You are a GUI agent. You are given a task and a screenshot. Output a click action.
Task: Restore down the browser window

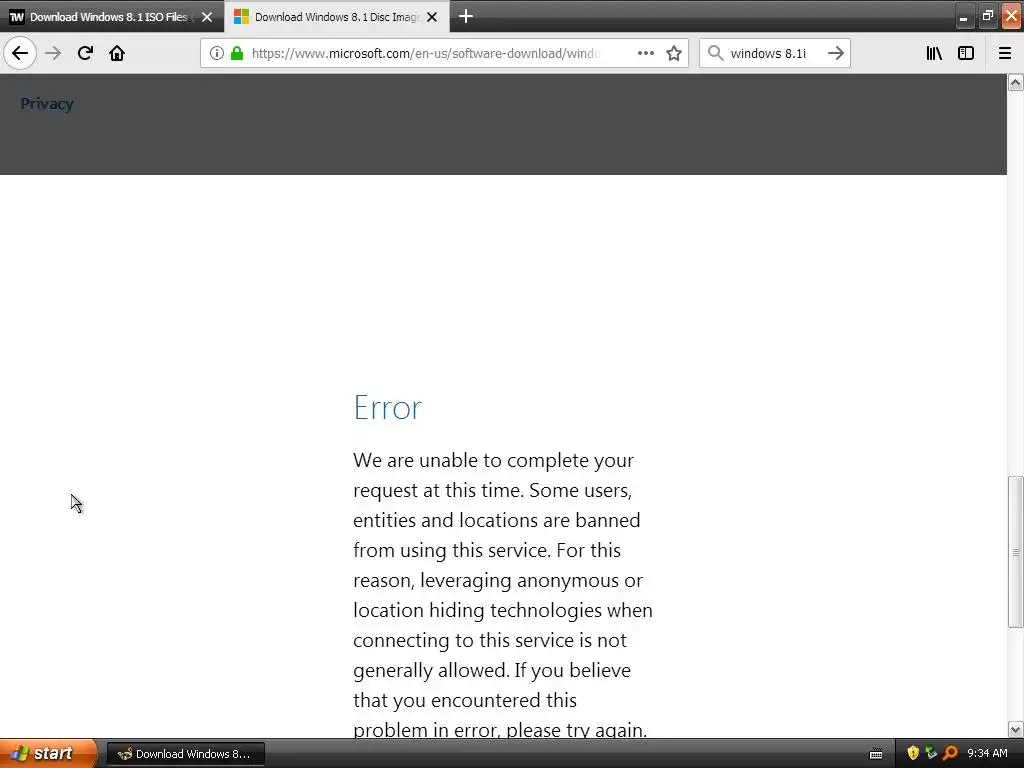tap(987, 16)
